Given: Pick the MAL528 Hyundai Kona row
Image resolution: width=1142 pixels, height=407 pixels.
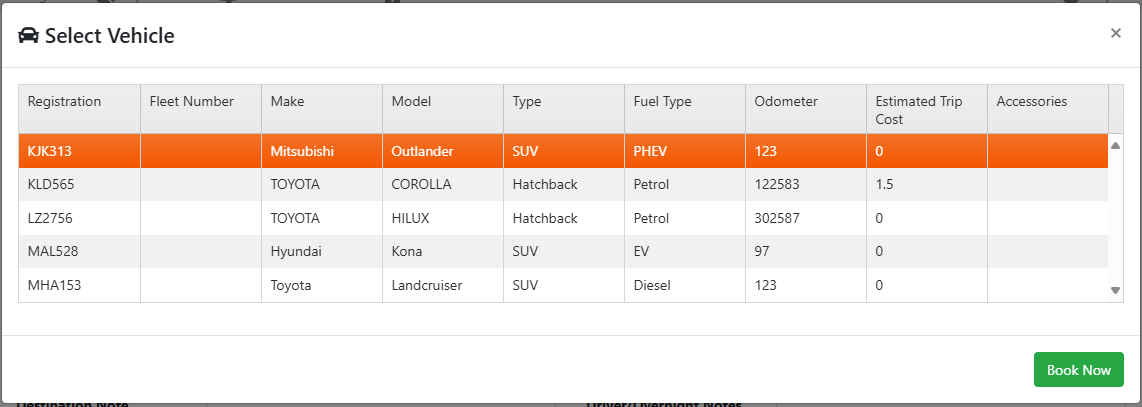Looking at the screenshot, I should click(563, 252).
